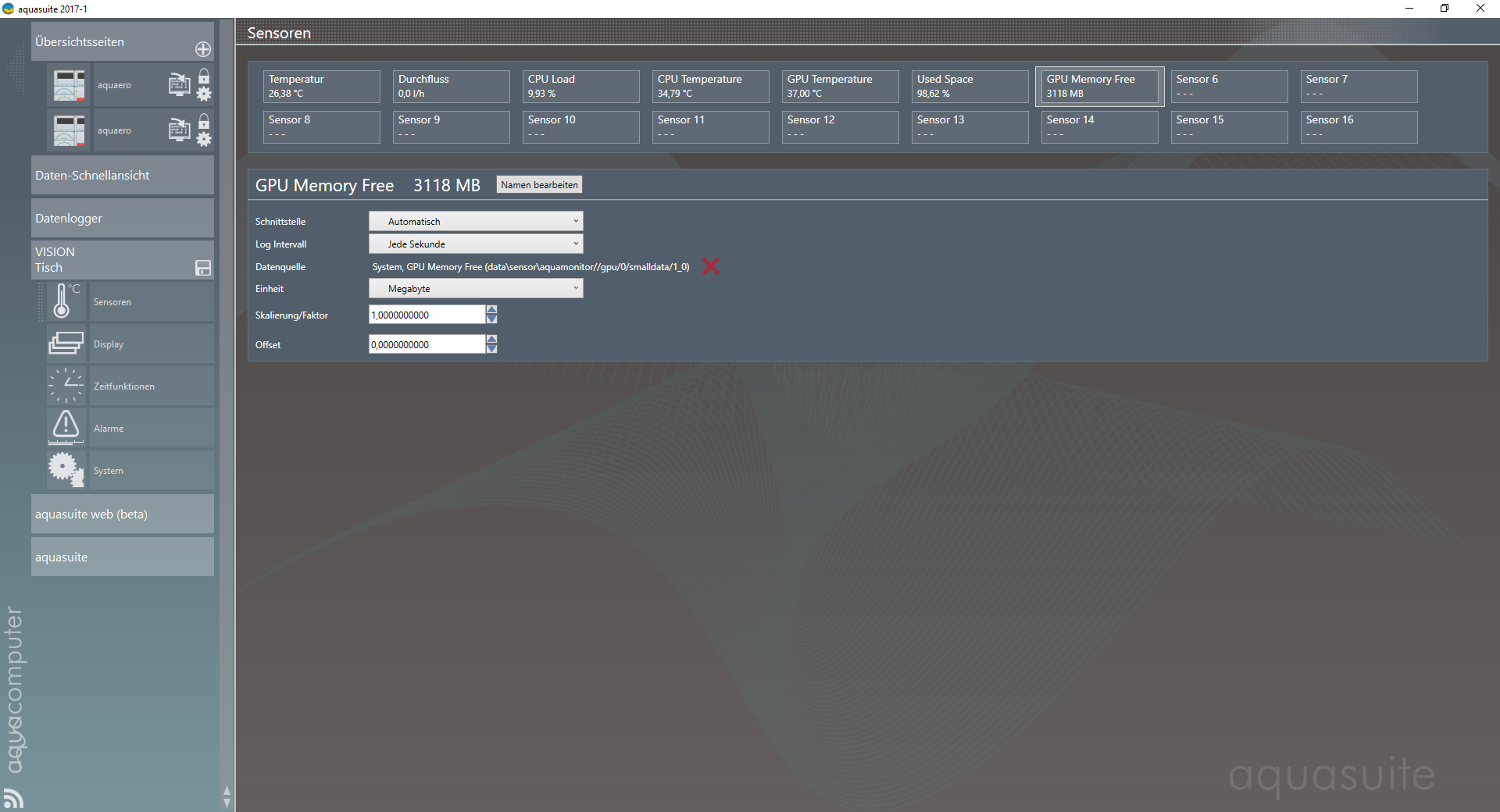Open settings gear of the upper aquaero page
The image size is (1500, 812).
[x=204, y=94]
